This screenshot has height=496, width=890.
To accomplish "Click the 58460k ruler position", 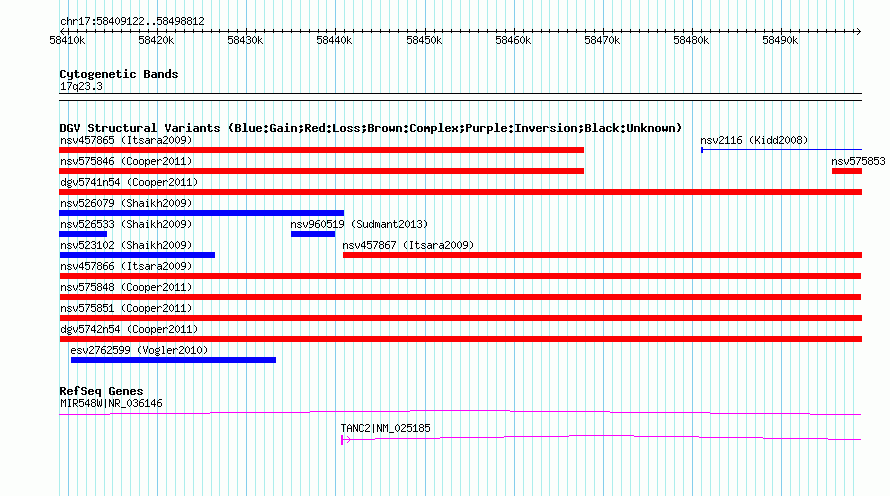I will pyautogui.click(x=513, y=40).
